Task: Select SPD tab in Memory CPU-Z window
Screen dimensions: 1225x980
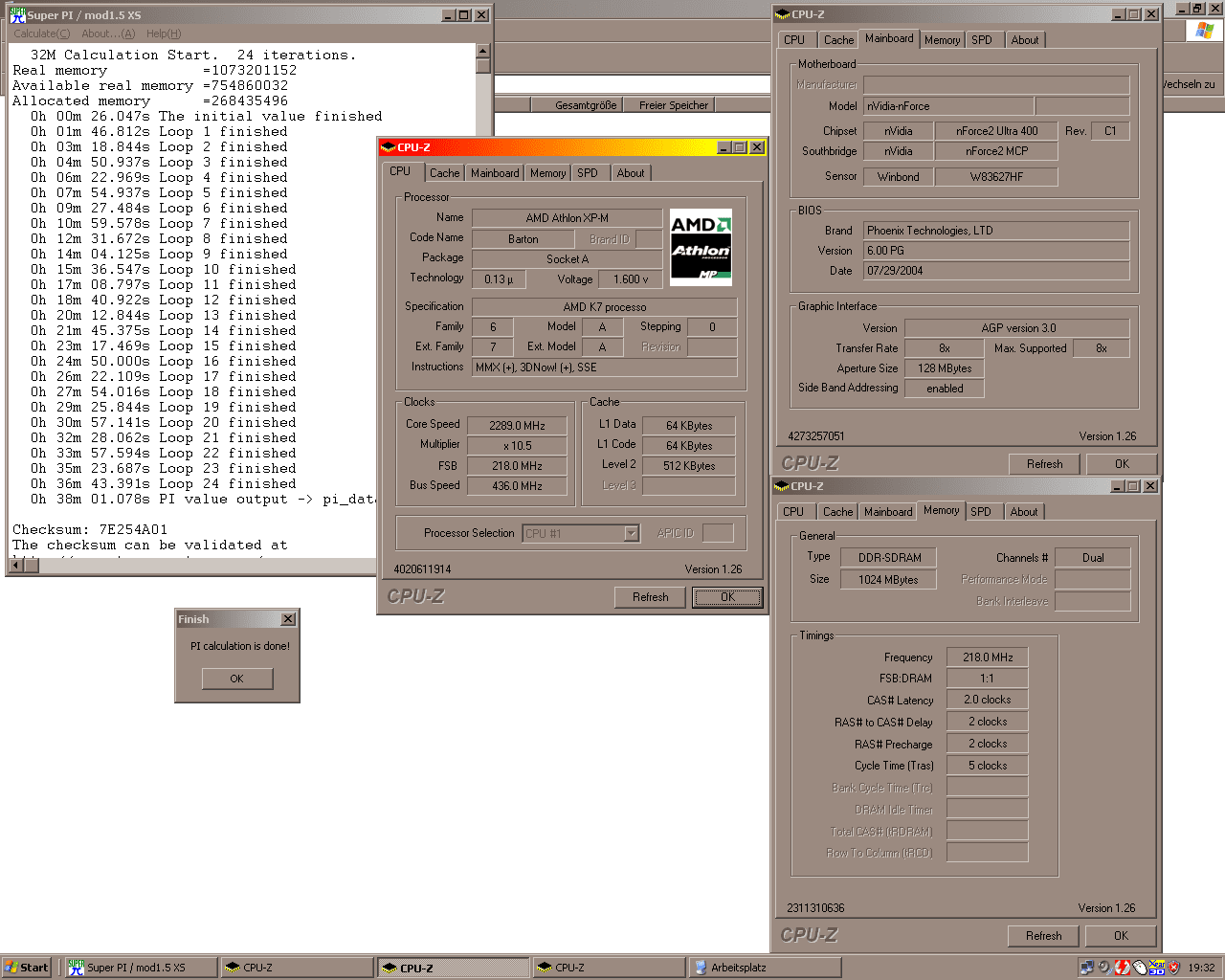Action: click(981, 512)
